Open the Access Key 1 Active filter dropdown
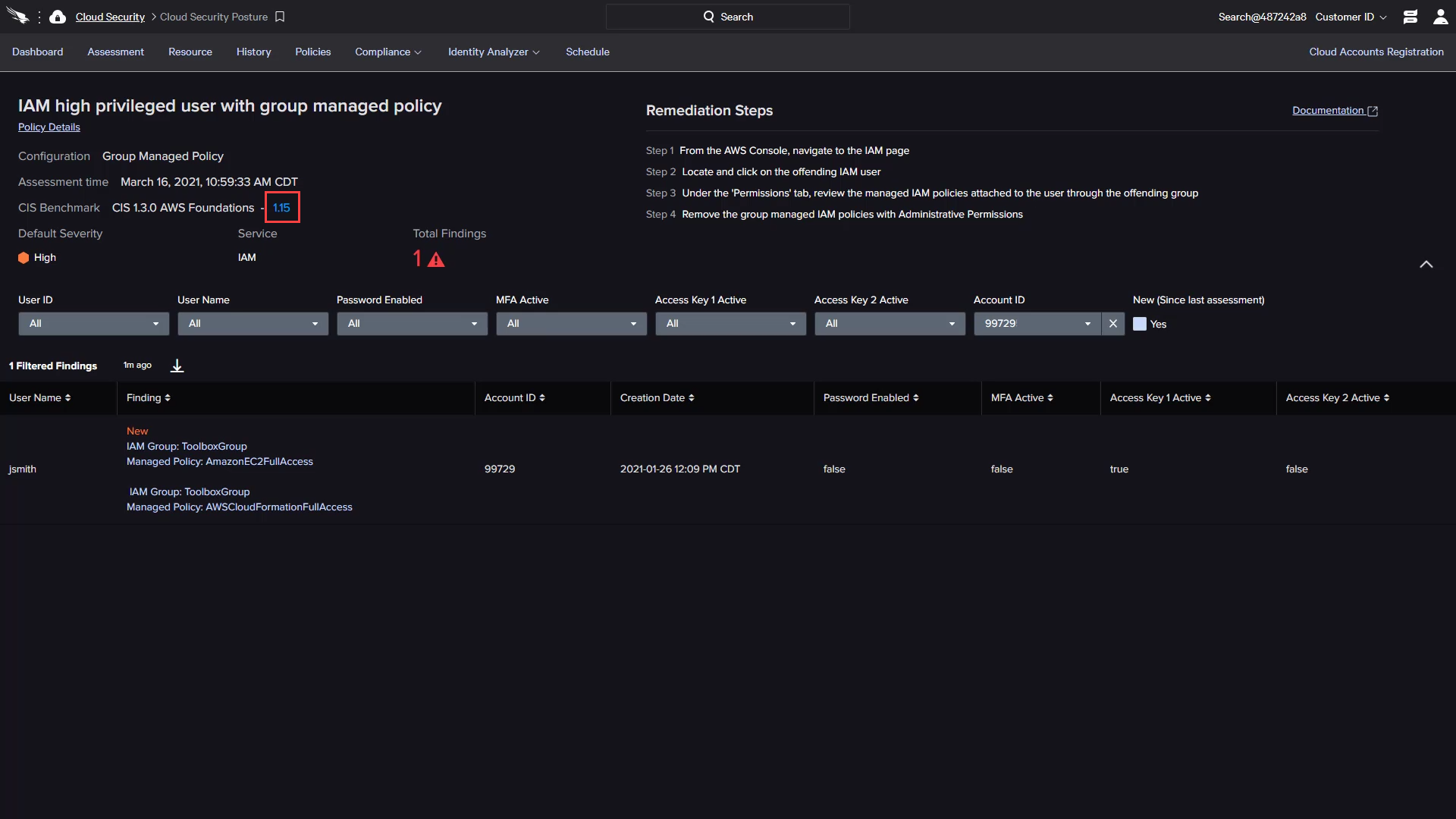The image size is (1456, 819). coord(730,324)
